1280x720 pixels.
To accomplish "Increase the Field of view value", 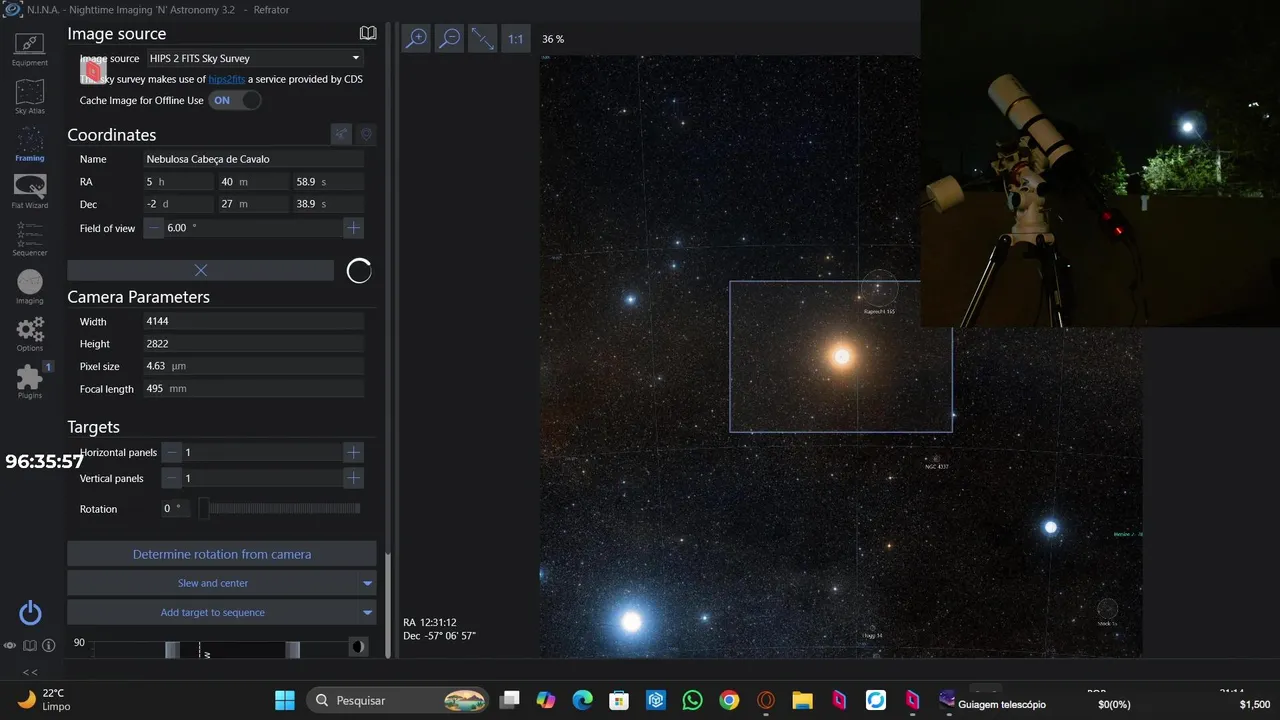I will 353,228.
